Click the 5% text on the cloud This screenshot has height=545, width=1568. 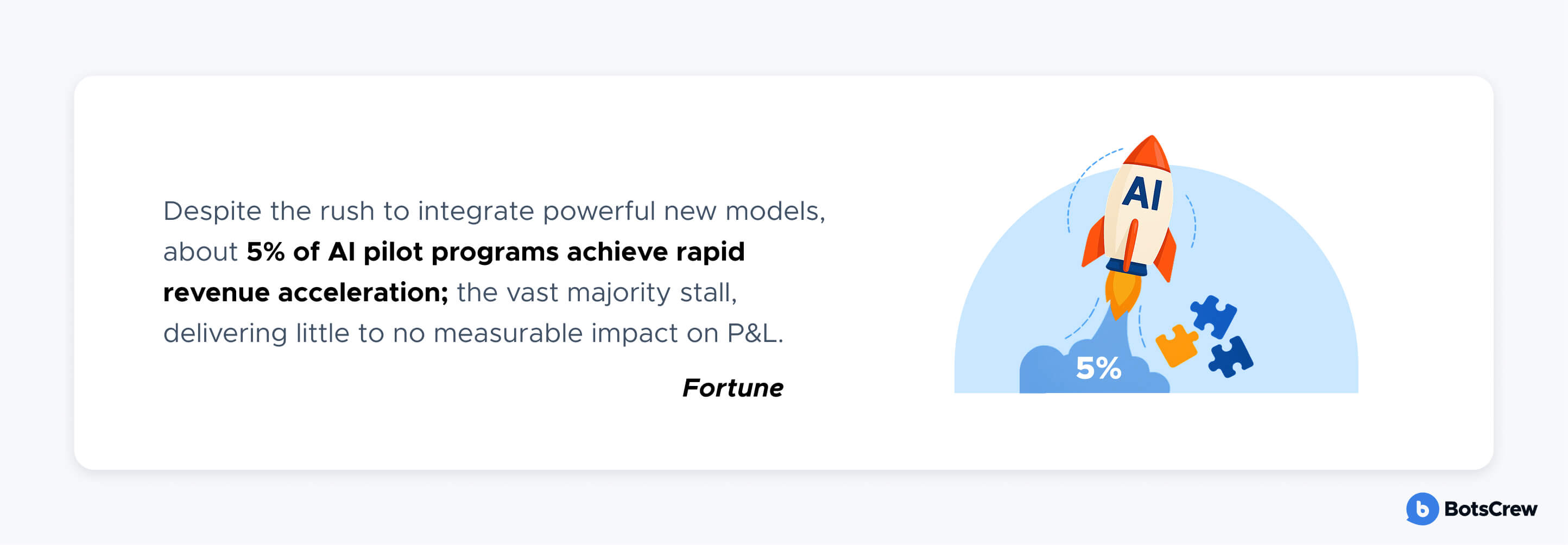coord(1098,368)
